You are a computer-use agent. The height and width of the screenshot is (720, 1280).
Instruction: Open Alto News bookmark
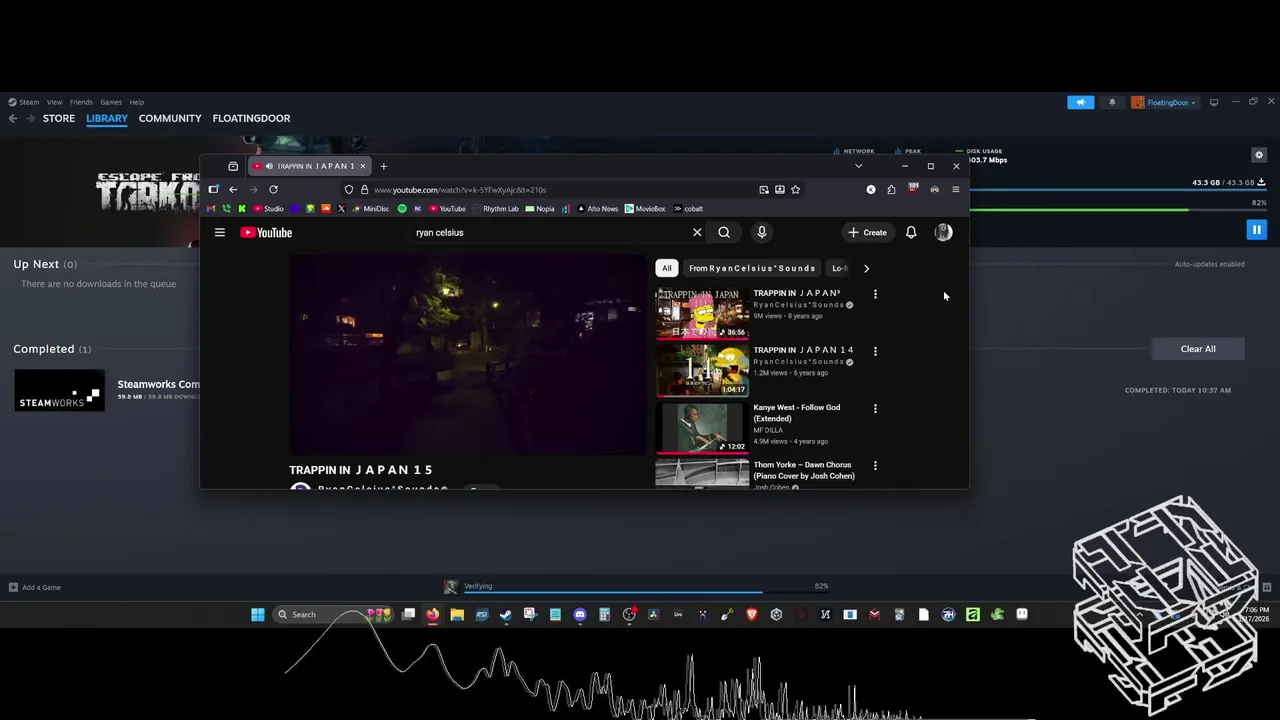pos(596,209)
